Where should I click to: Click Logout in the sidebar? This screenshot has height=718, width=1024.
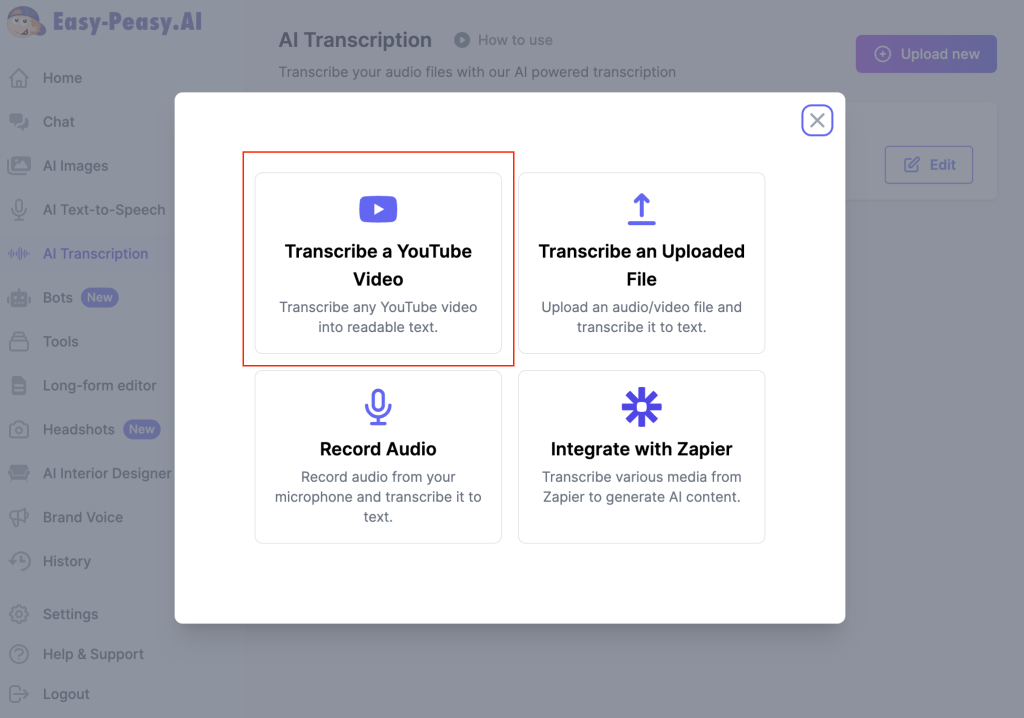pos(66,694)
